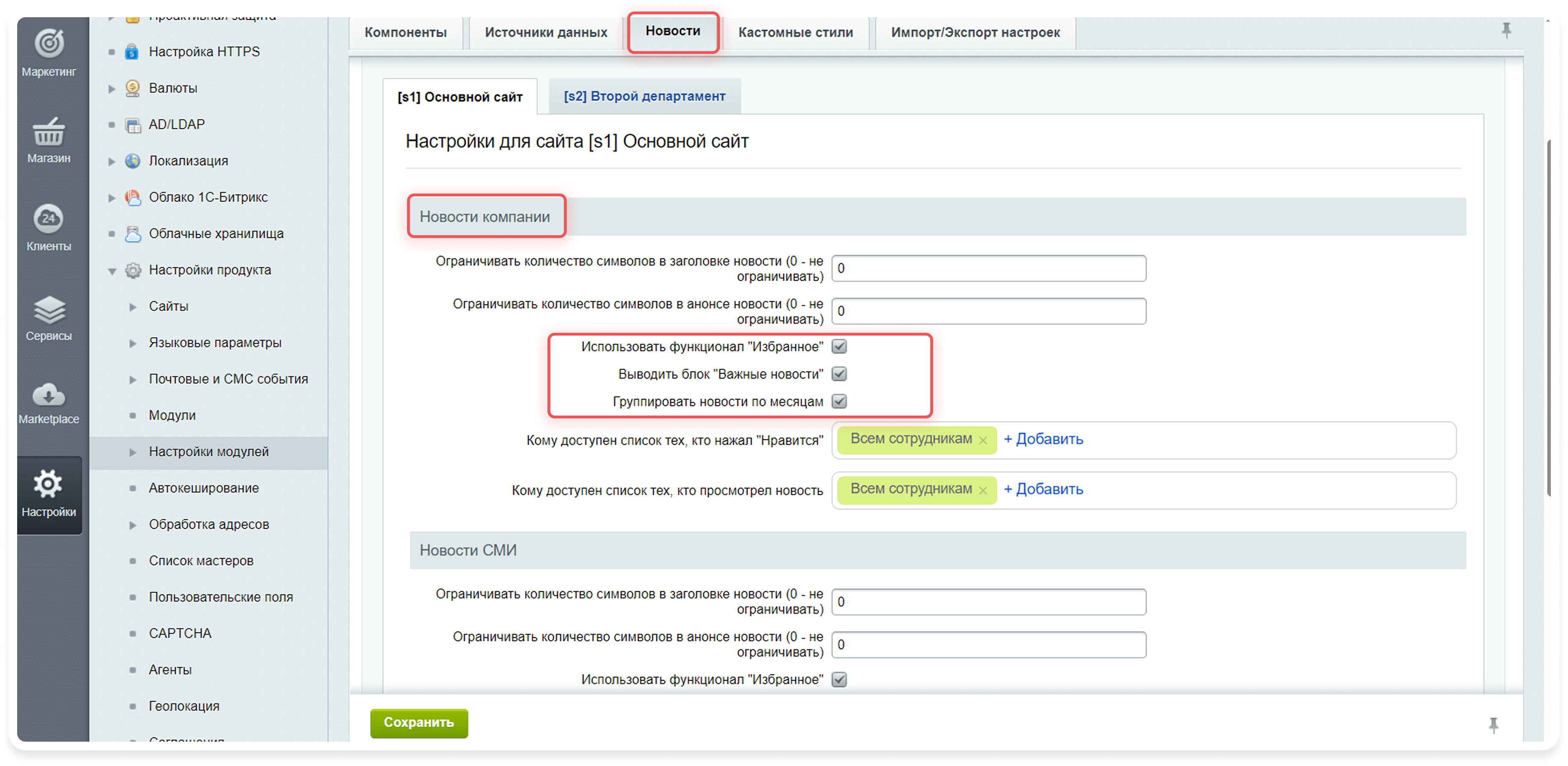Uncheck Выводить блок "Важные новости"

[839, 374]
